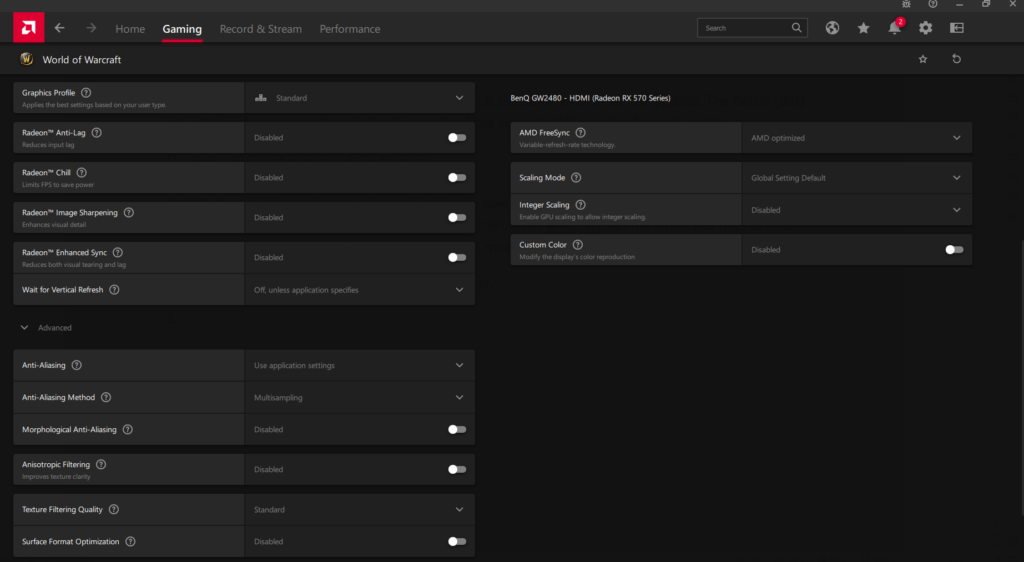Screen dimensions: 1024x562
Task: Show help for Integer Scaling
Action: click(x=581, y=204)
